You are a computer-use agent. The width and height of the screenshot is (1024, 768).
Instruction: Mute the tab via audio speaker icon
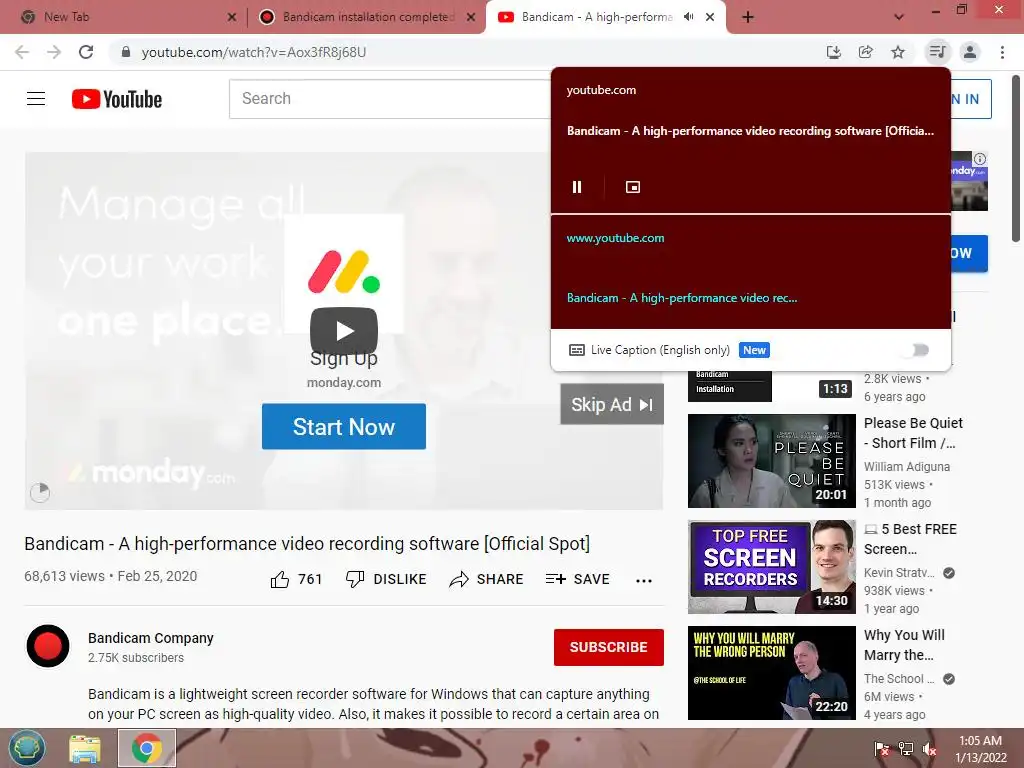[688, 17]
